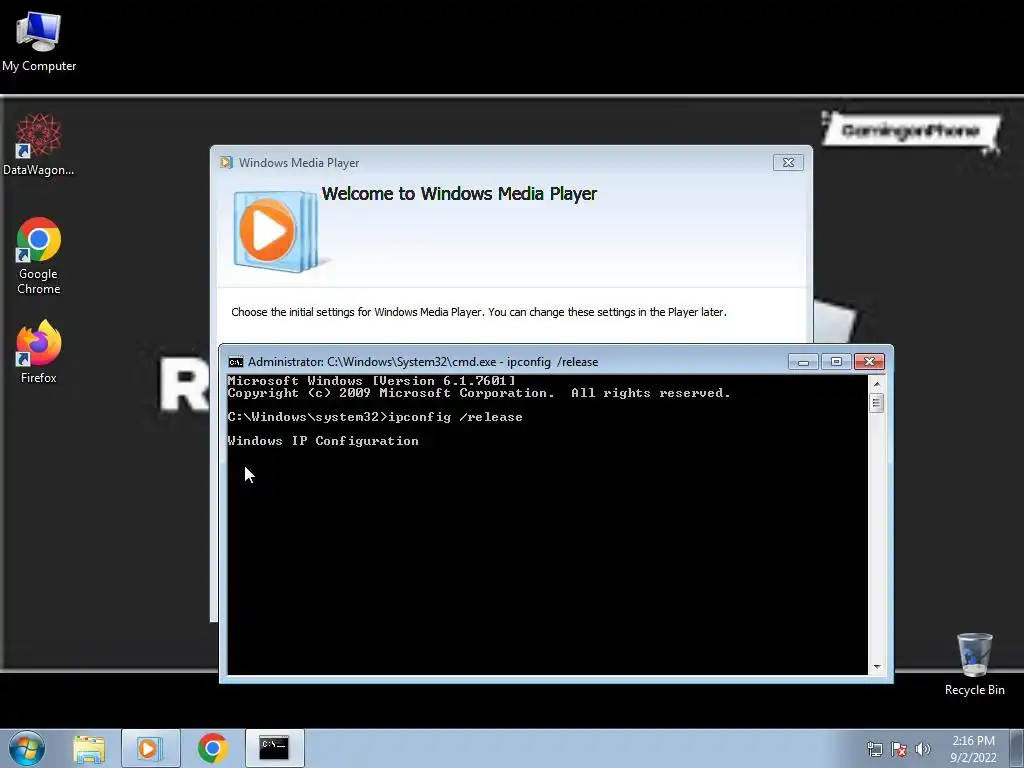The height and width of the screenshot is (768, 1024).
Task: Click the 'Microsoft Windows [Version 6.1.7601]' line
Action: click(372, 381)
